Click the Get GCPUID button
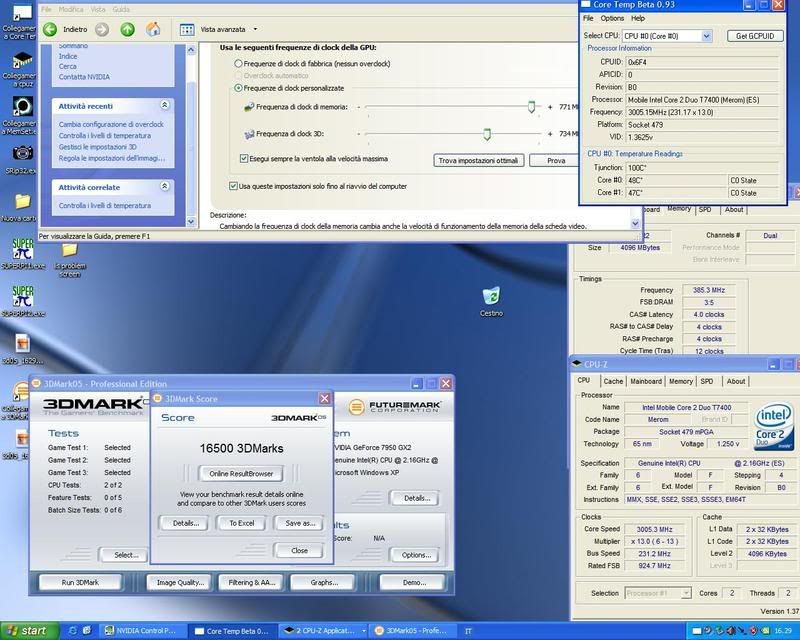The height and width of the screenshot is (640, 800). pyautogui.click(x=755, y=36)
